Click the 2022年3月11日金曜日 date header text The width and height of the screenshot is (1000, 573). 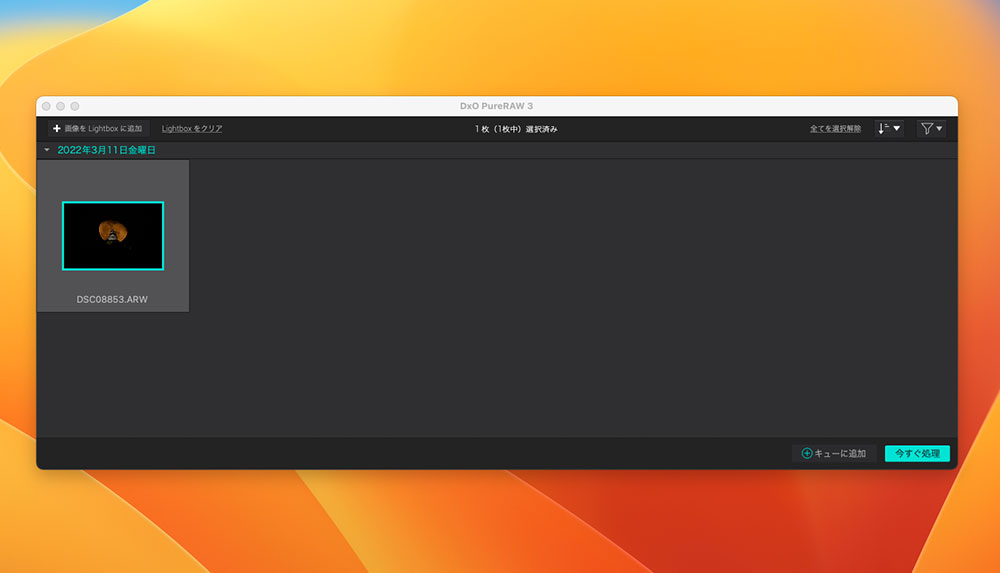pos(107,150)
